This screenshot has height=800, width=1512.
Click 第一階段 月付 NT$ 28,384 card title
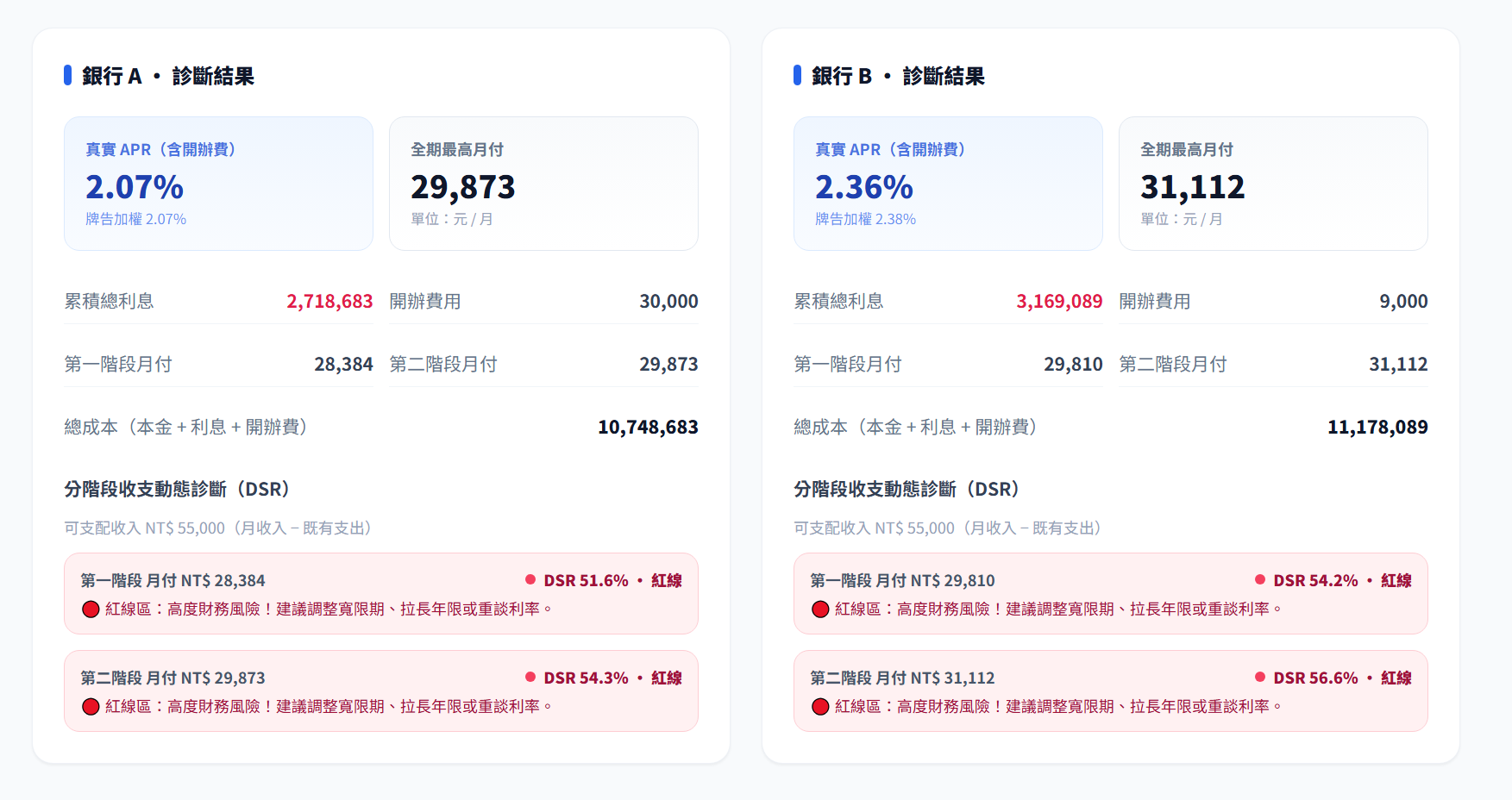point(173,580)
